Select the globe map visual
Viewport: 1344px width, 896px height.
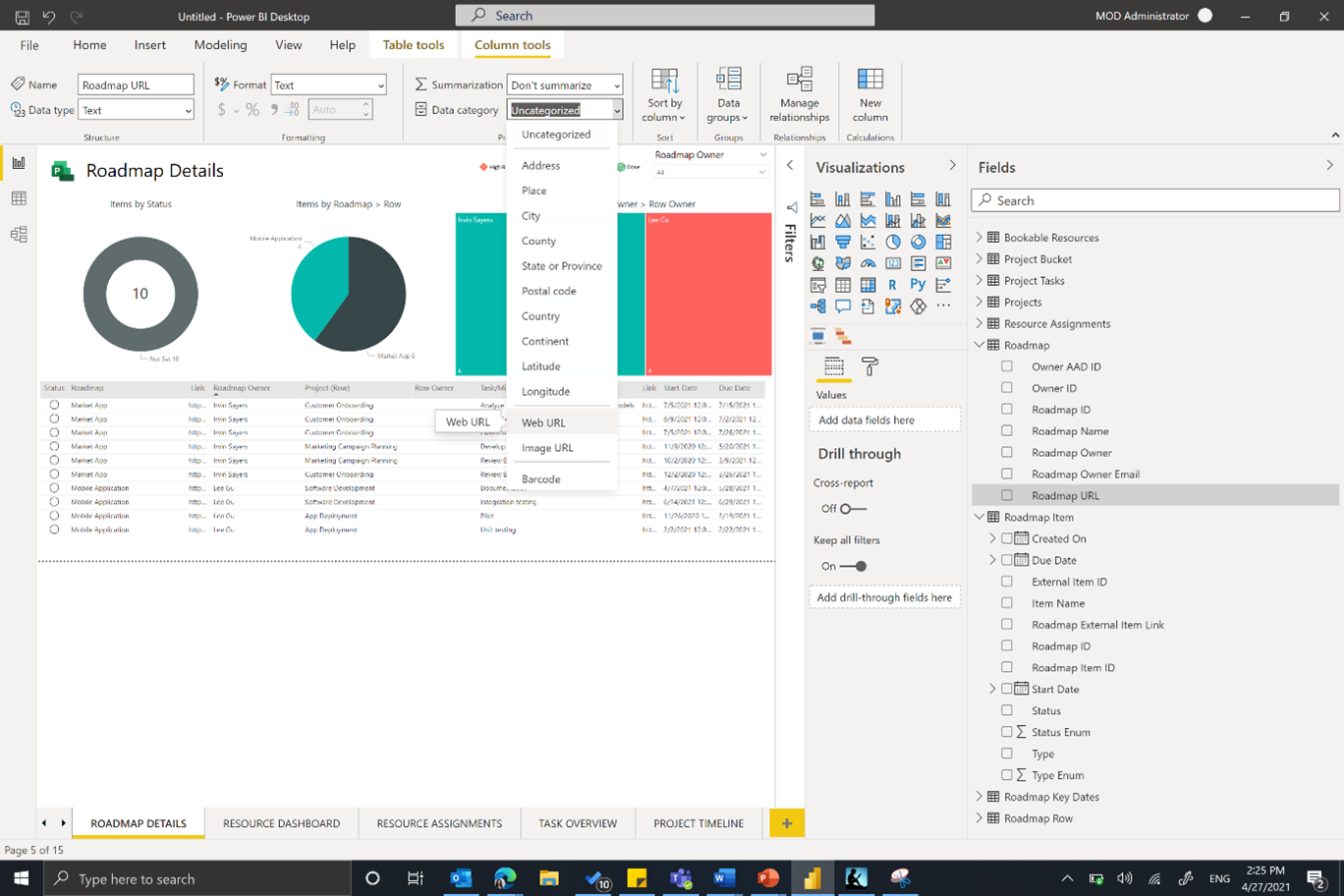817,263
